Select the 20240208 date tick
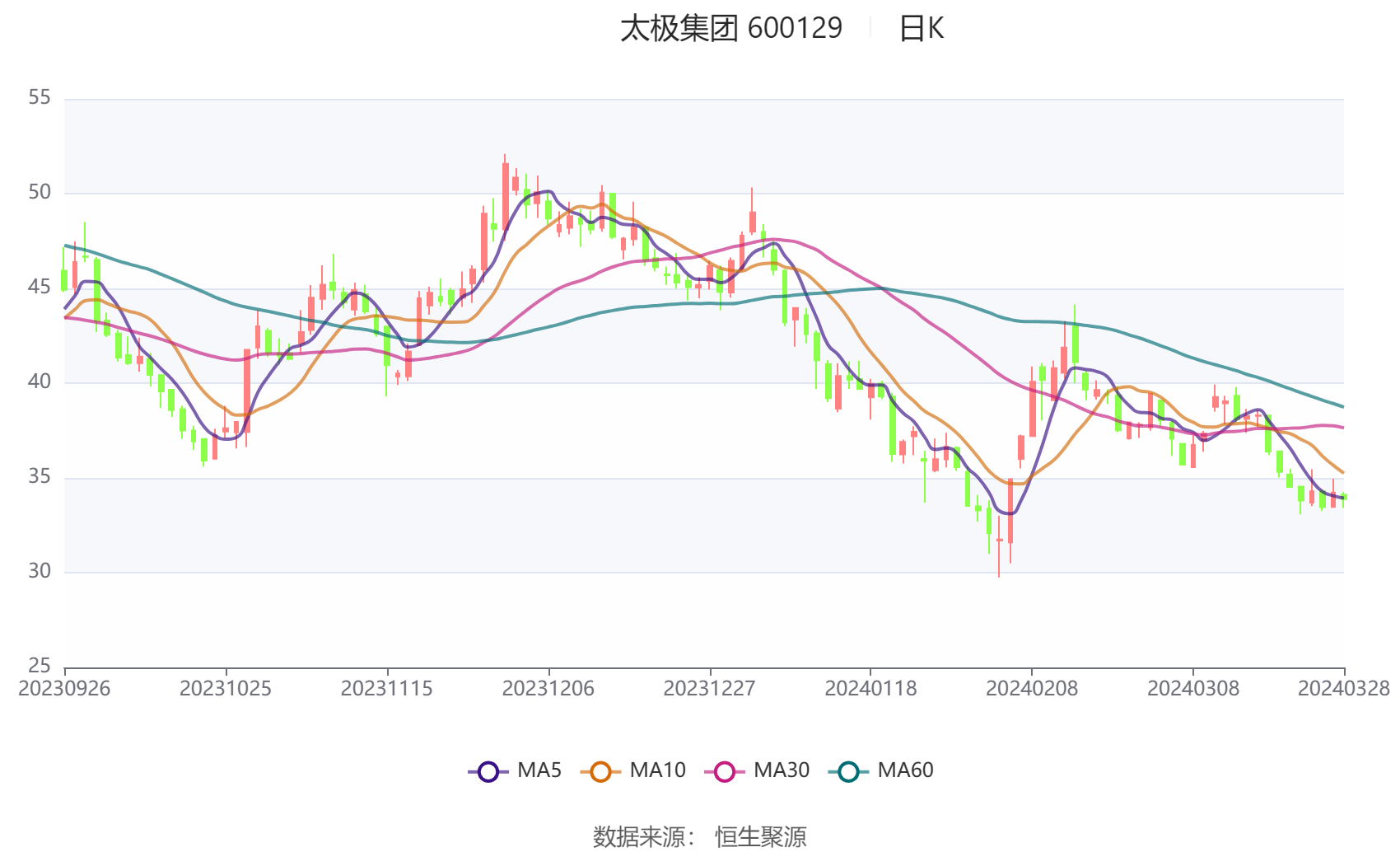The image size is (1400, 852). (1032, 688)
